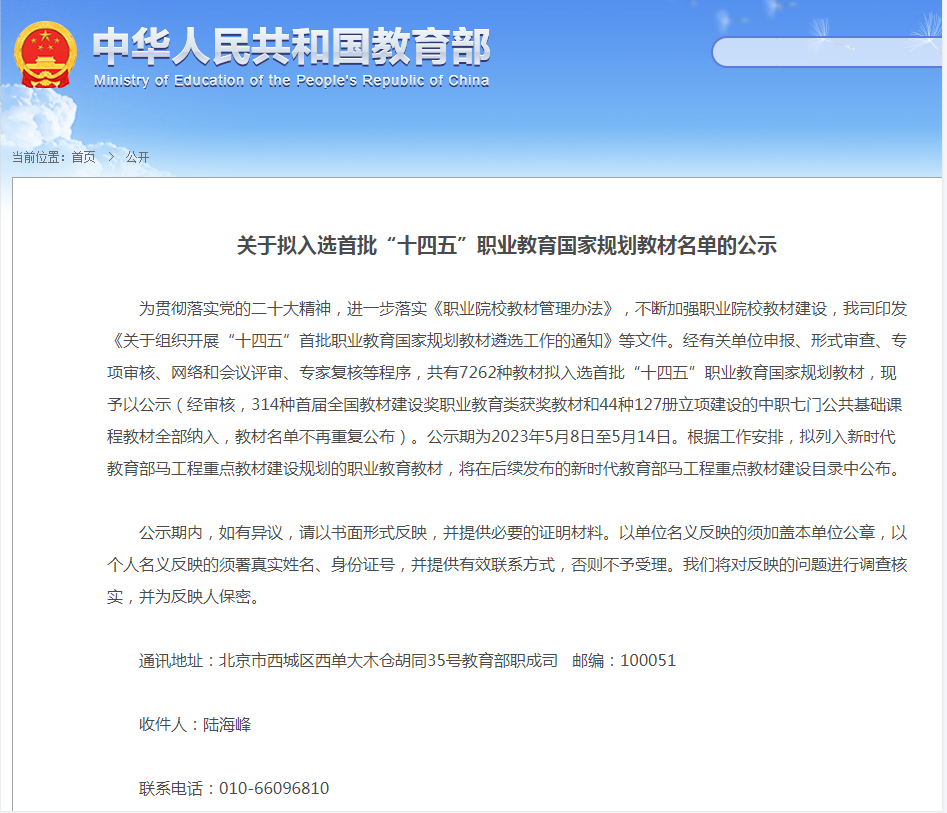Click the 当前位置 label

pos(38,157)
